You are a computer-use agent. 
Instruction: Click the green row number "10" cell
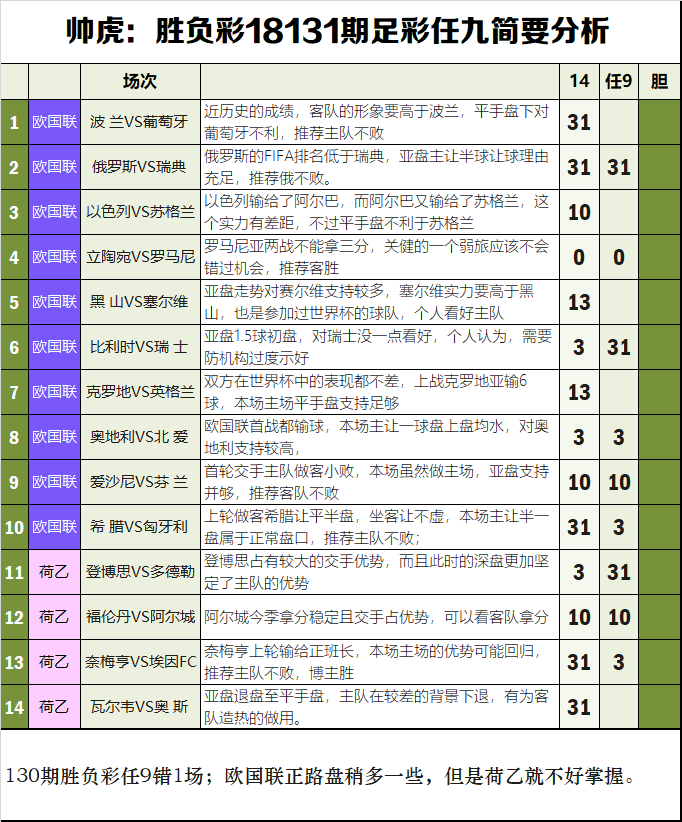[14, 527]
